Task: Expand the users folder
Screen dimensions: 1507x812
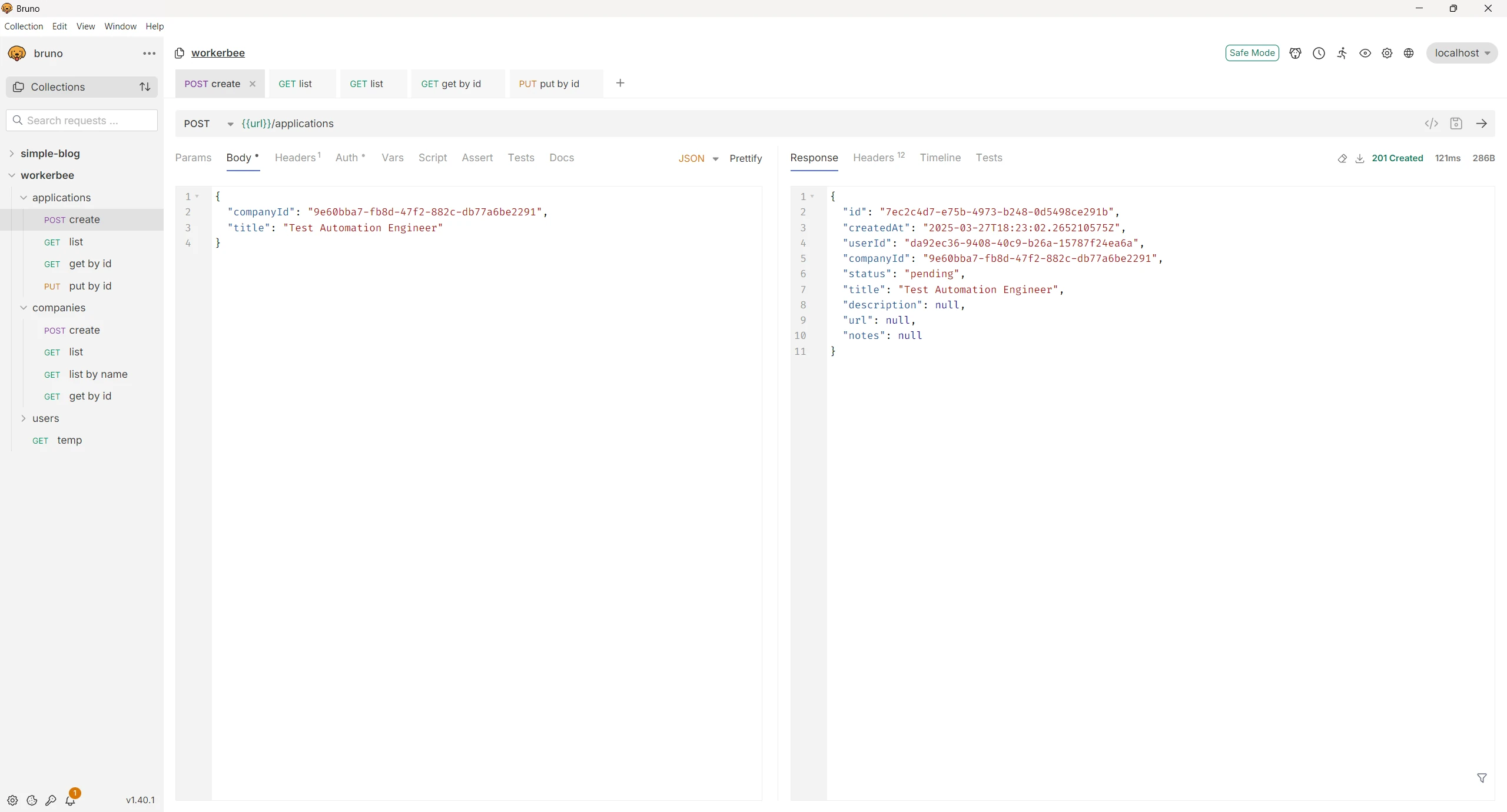Action: 45,418
